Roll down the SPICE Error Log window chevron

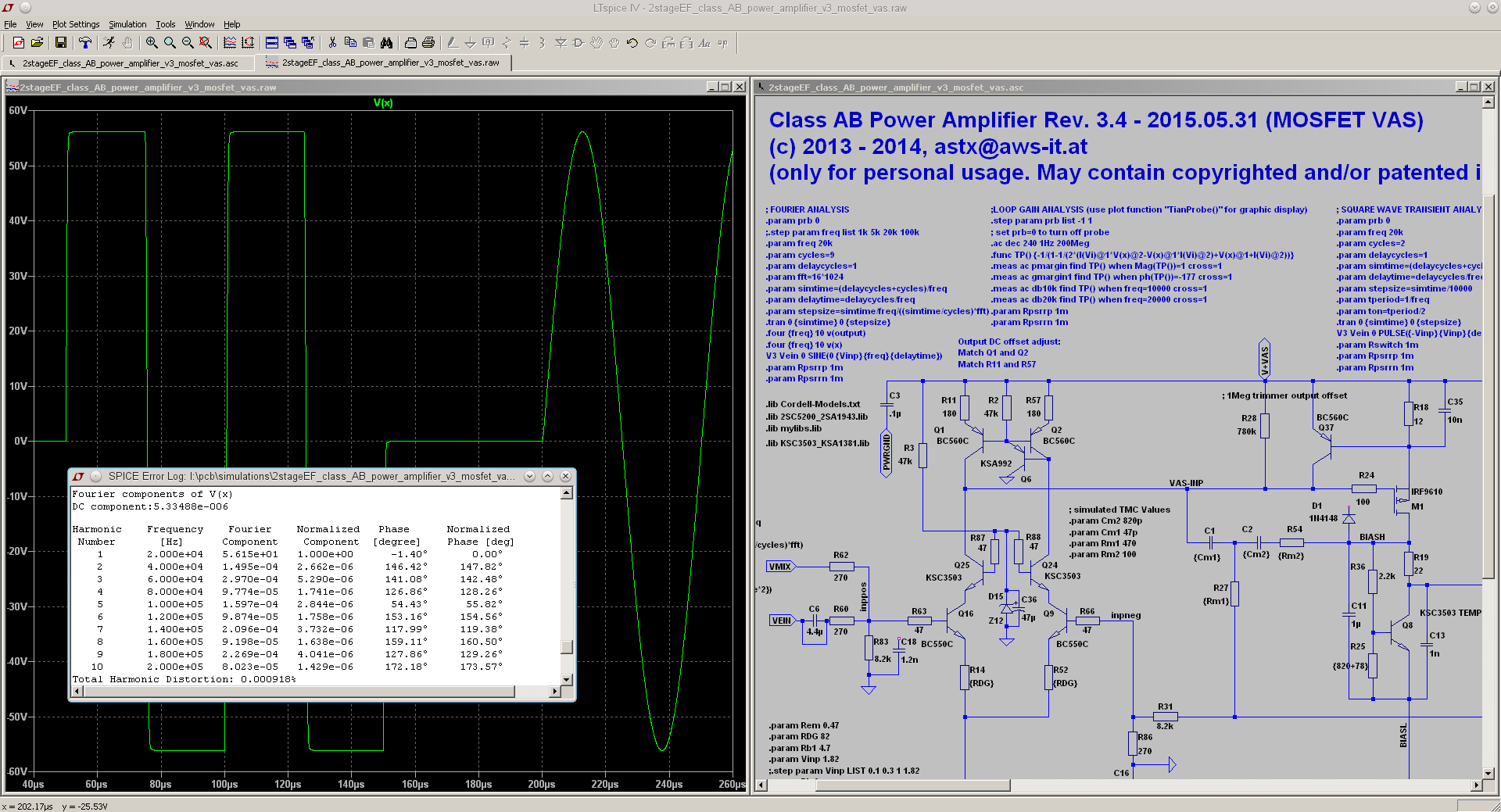coord(529,476)
